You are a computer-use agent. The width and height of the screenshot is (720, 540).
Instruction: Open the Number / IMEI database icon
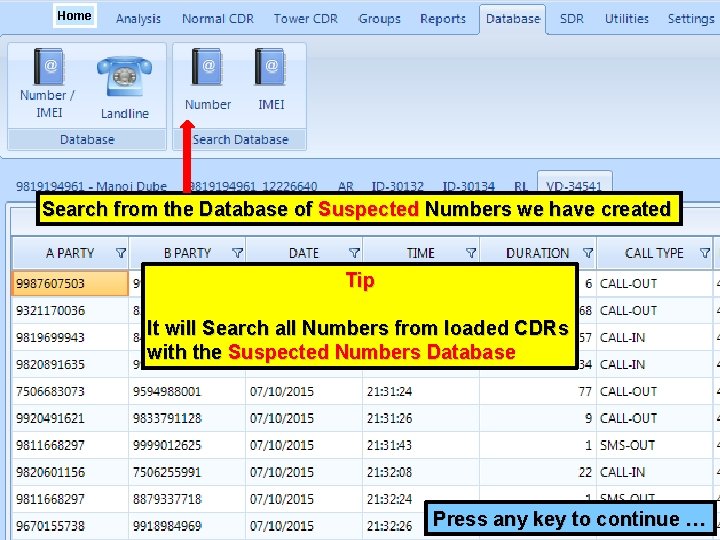tap(48, 83)
